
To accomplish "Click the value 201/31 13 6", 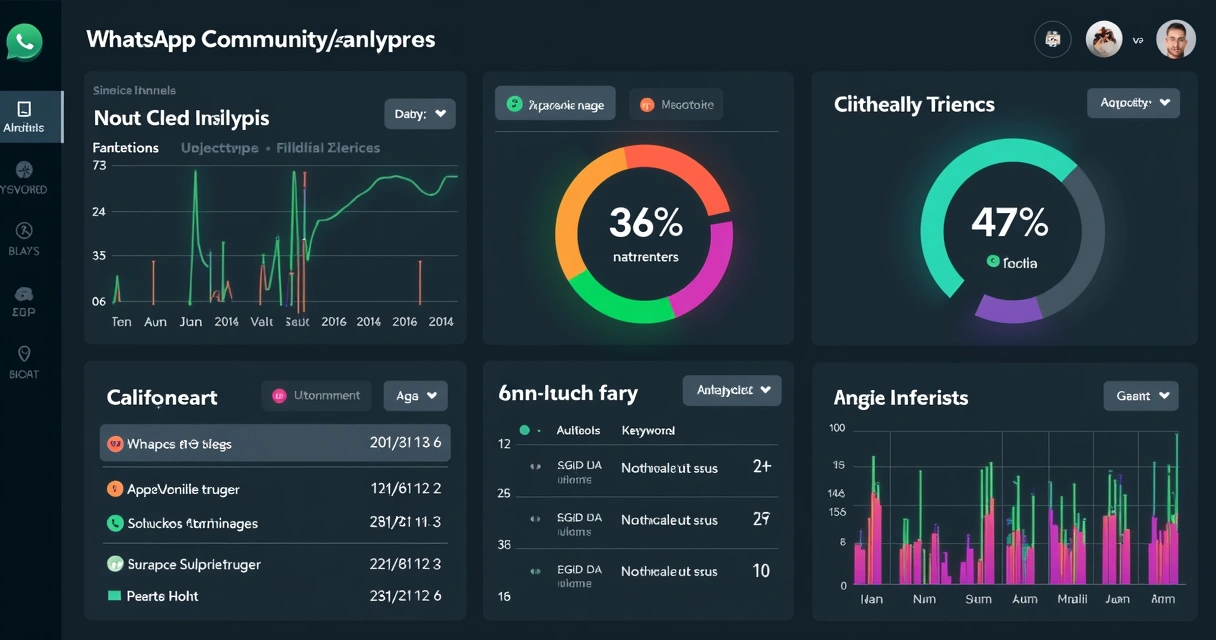I will pos(405,443).
